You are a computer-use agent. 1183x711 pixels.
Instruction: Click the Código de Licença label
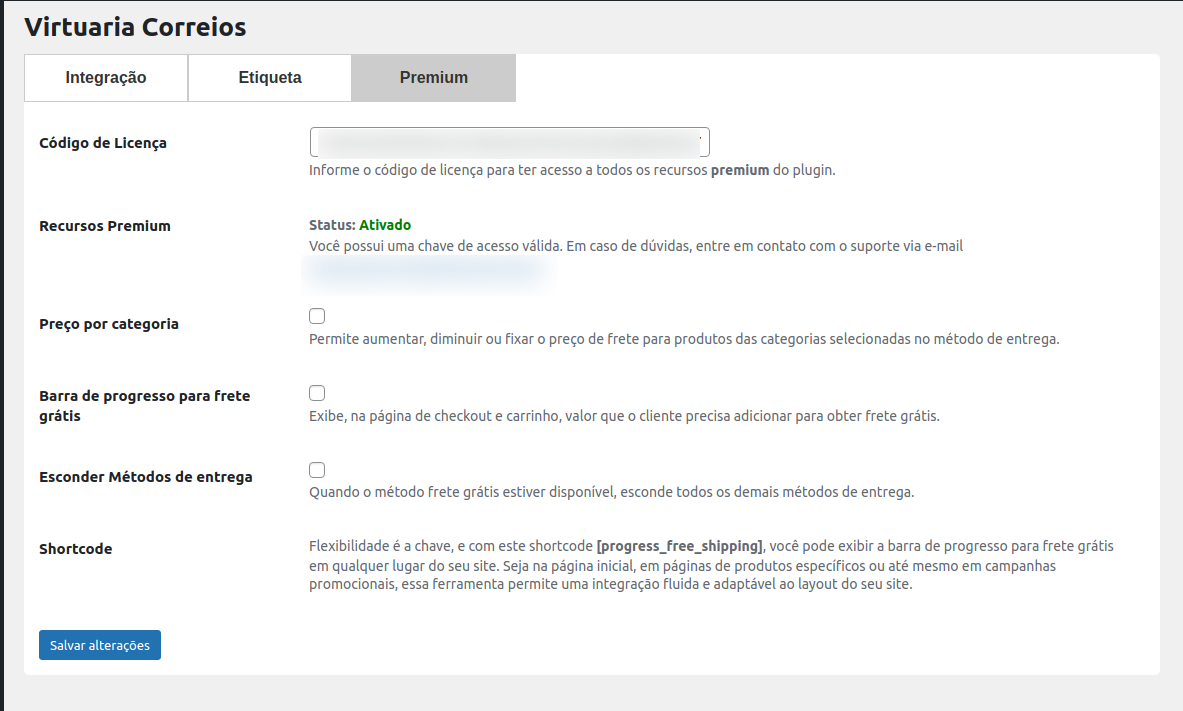coord(103,143)
